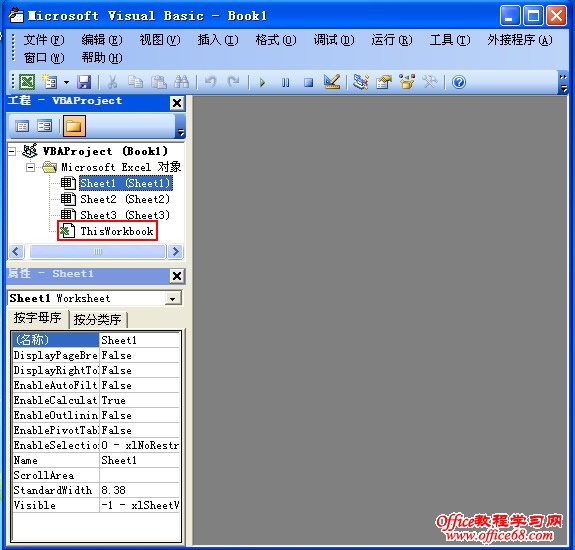Click the project tree scroll right arrow
This screenshot has height=550, width=575.
coord(175,252)
